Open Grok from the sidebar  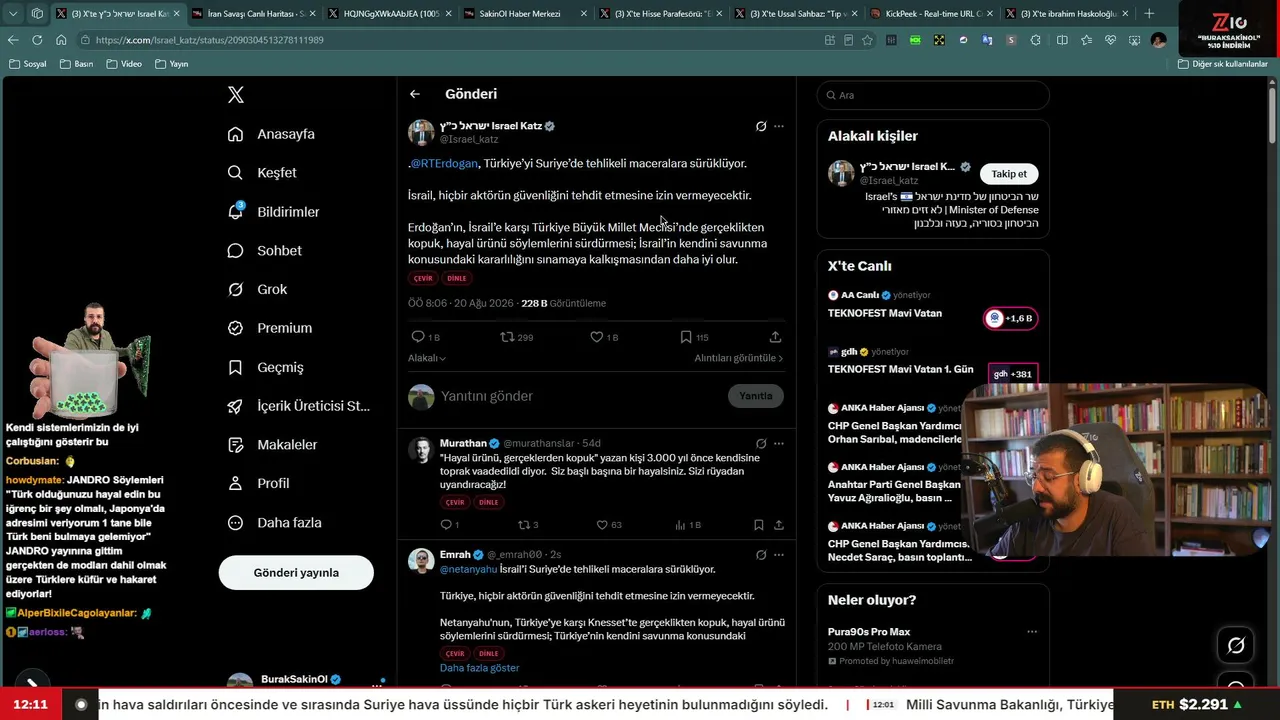[257, 289]
